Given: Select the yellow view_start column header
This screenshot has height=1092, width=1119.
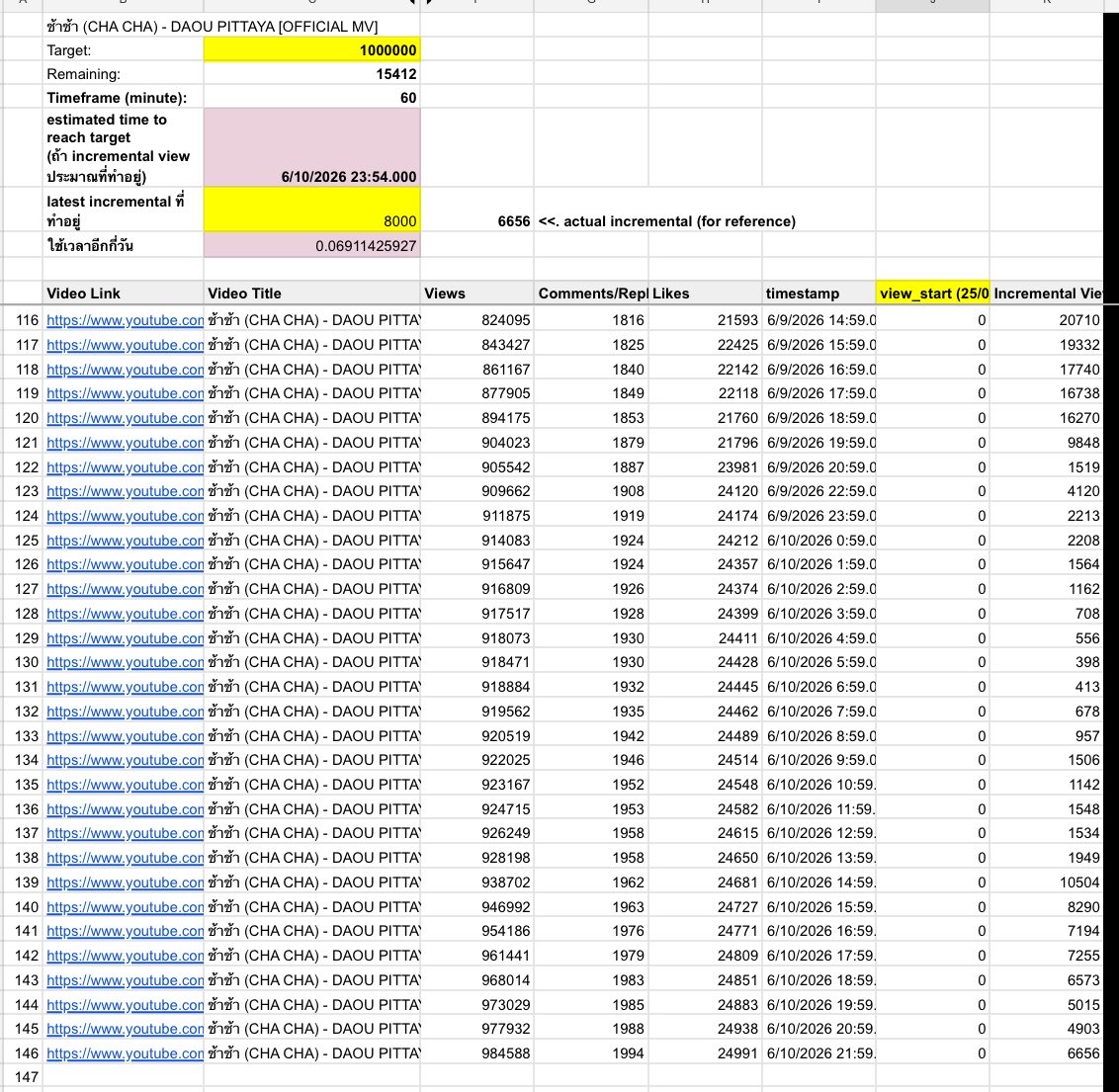Looking at the screenshot, I should point(933,294).
